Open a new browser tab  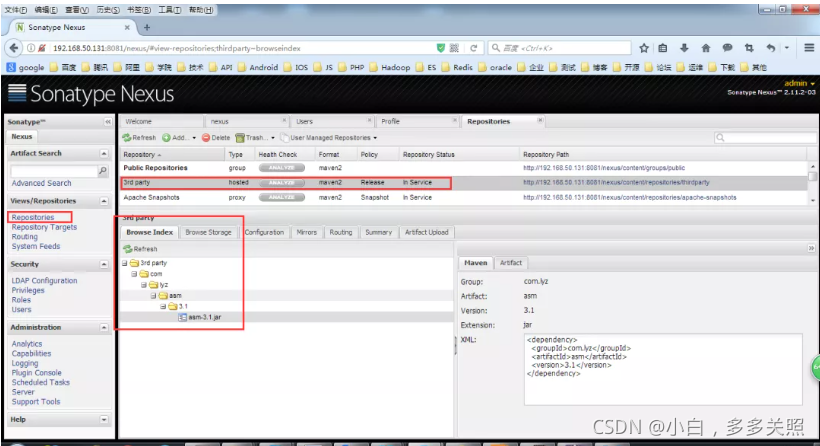pyautogui.click(x=147, y=27)
